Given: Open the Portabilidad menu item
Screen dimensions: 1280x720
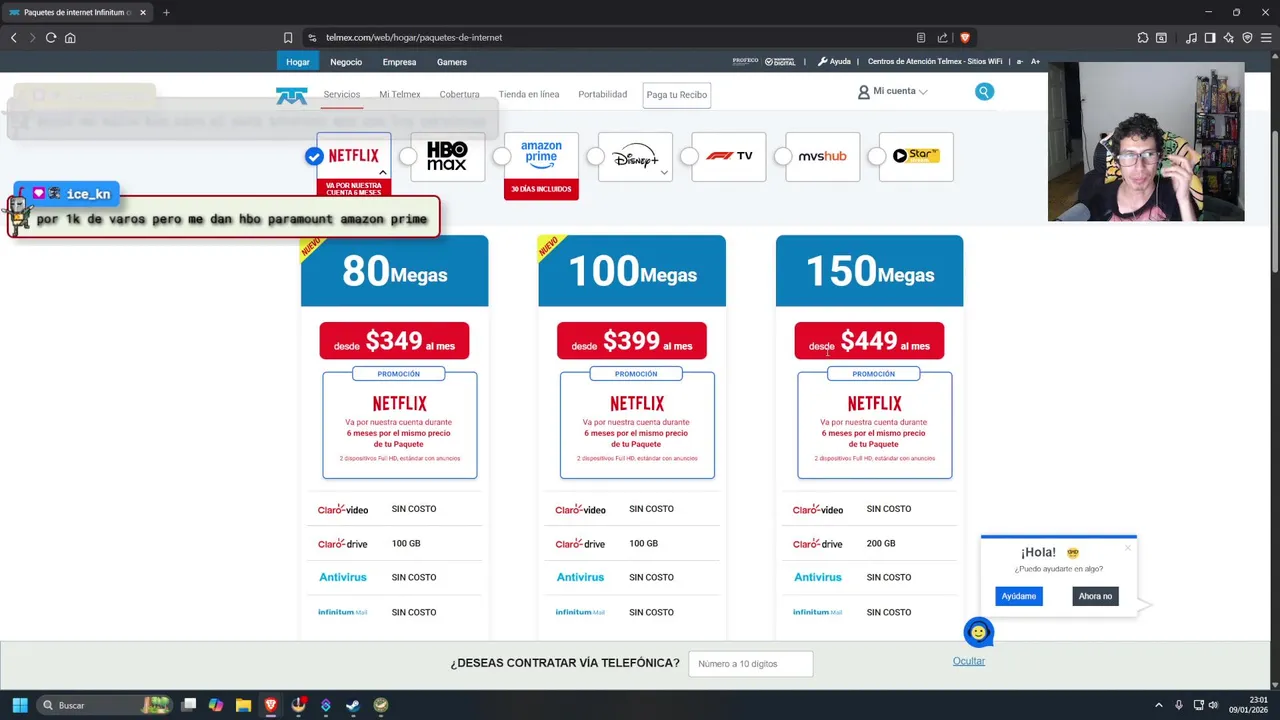Looking at the screenshot, I should click(603, 94).
